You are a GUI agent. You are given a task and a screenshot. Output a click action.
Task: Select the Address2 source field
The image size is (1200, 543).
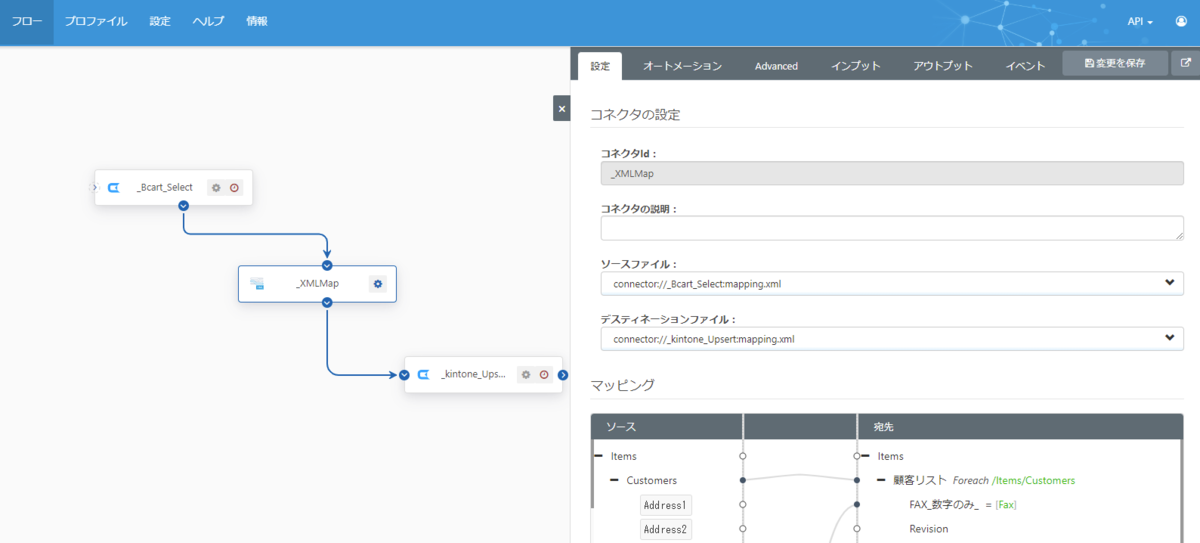tap(666, 530)
